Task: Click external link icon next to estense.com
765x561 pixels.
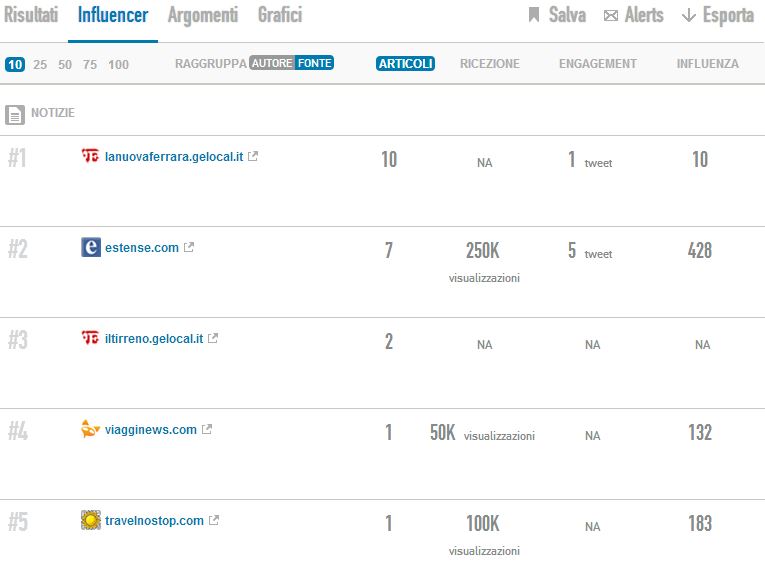Action: tap(189, 247)
